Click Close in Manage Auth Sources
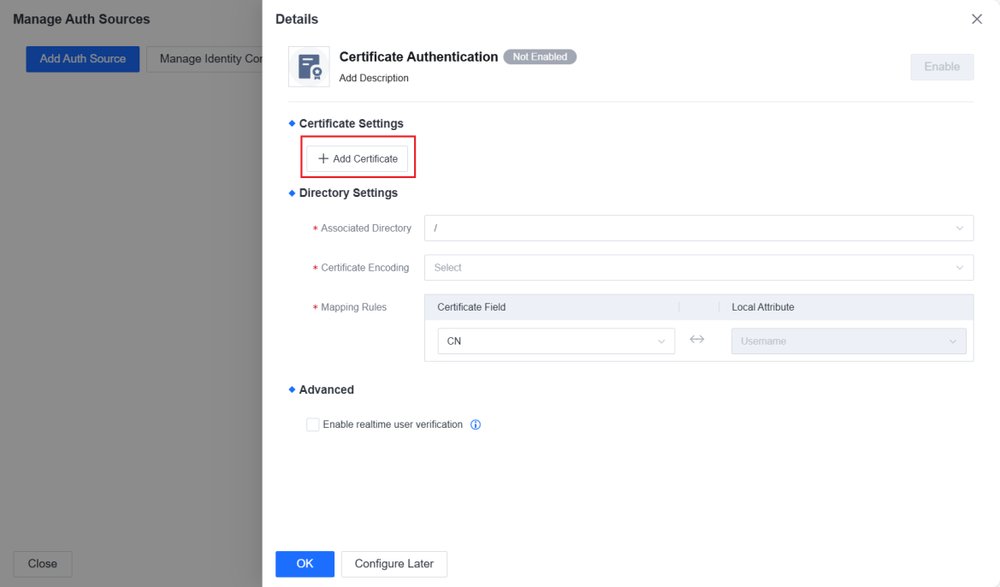The height and width of the screenshot is (587, 1000). pyautogui.click(x=43, y=564)
